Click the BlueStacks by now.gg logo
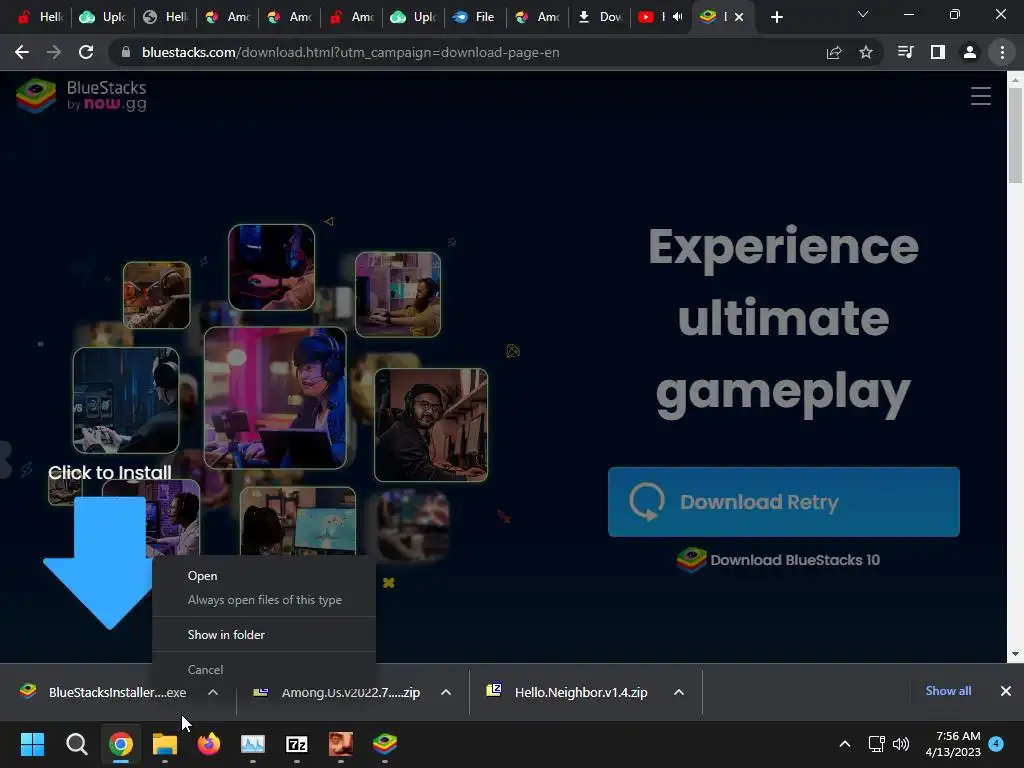The width and height of the screenshot is (1024, 768). click(81, 95)
